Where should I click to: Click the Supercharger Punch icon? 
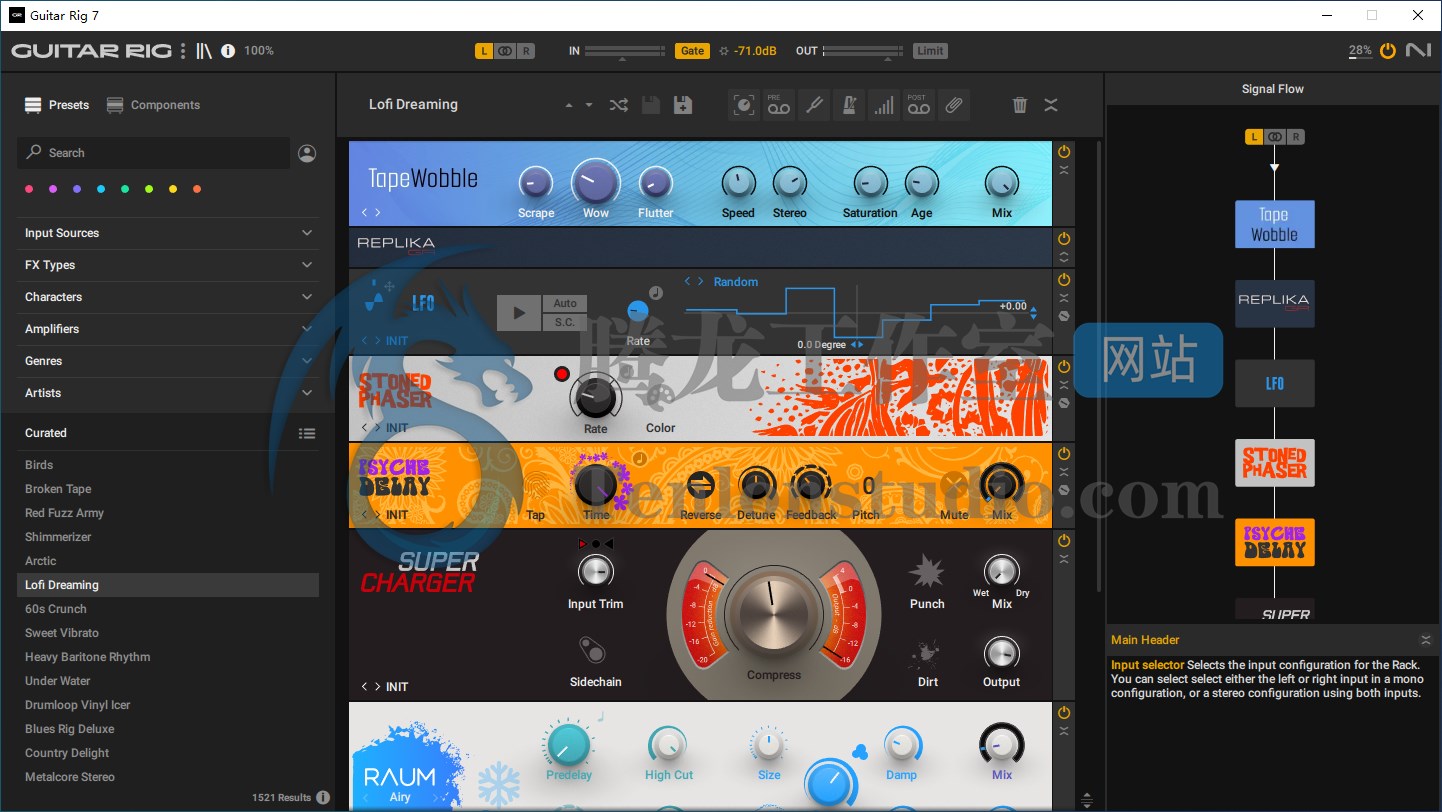[x=926, y=573]
